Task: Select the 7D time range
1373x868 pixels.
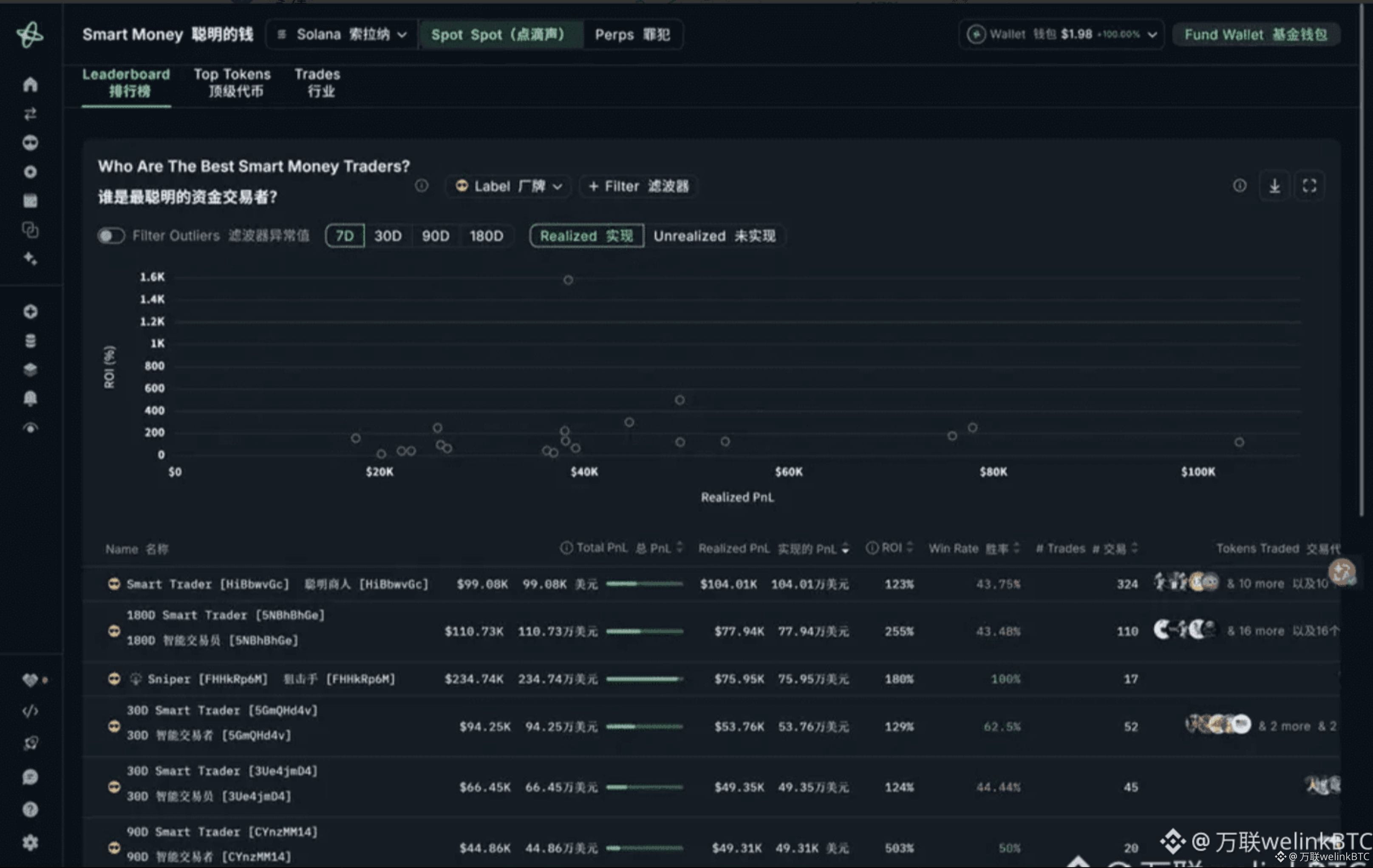Action: pyautogui.click(x=345, y=236)
